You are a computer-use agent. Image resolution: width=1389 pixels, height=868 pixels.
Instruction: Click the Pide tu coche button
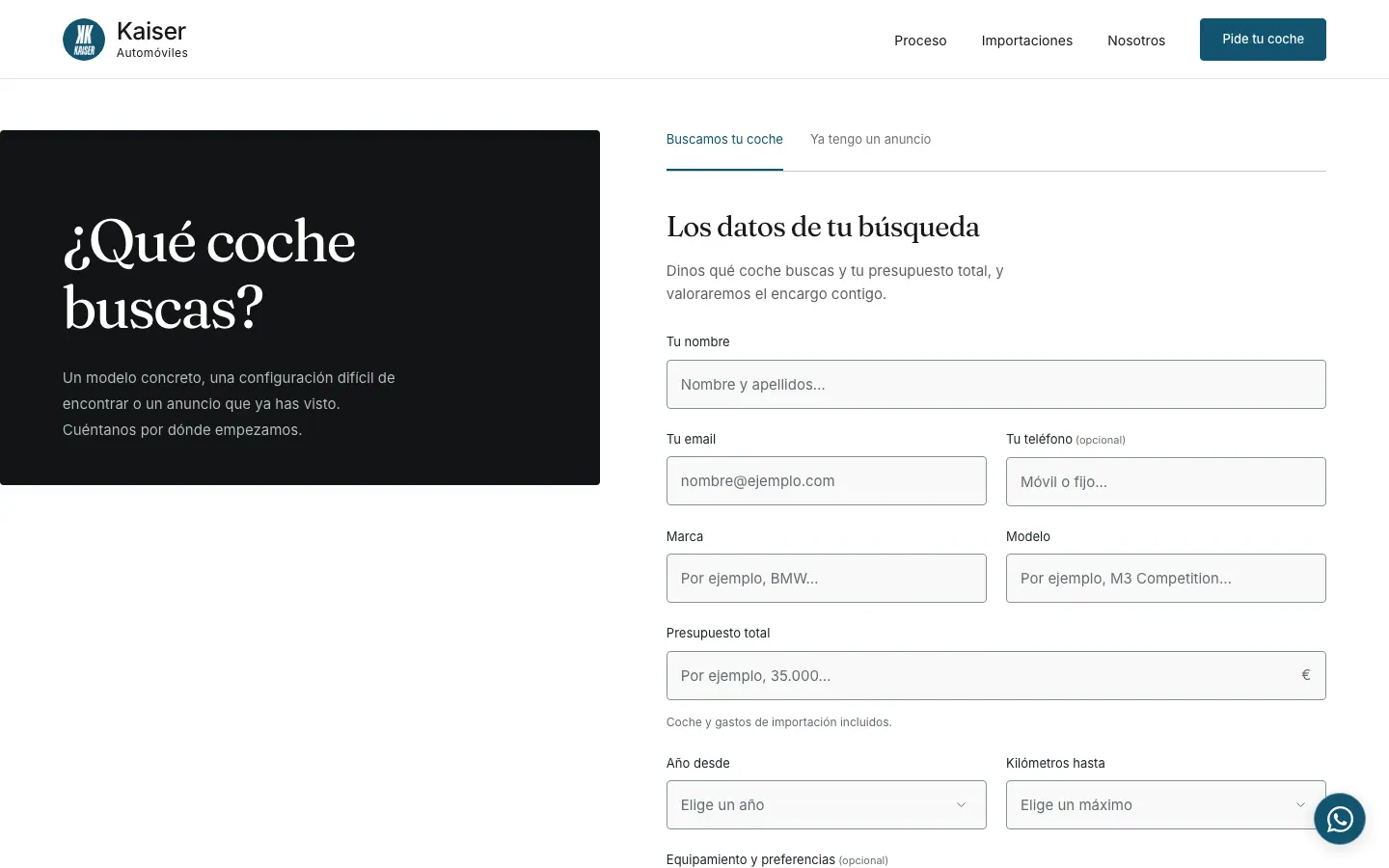coord(1263,40)
